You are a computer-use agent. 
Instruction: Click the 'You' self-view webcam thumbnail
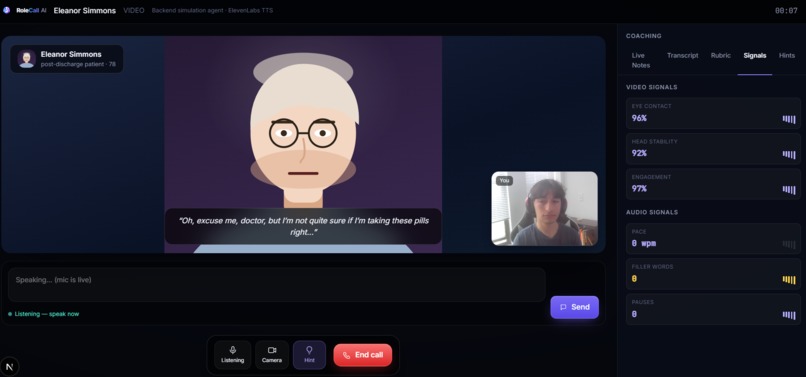544,208
